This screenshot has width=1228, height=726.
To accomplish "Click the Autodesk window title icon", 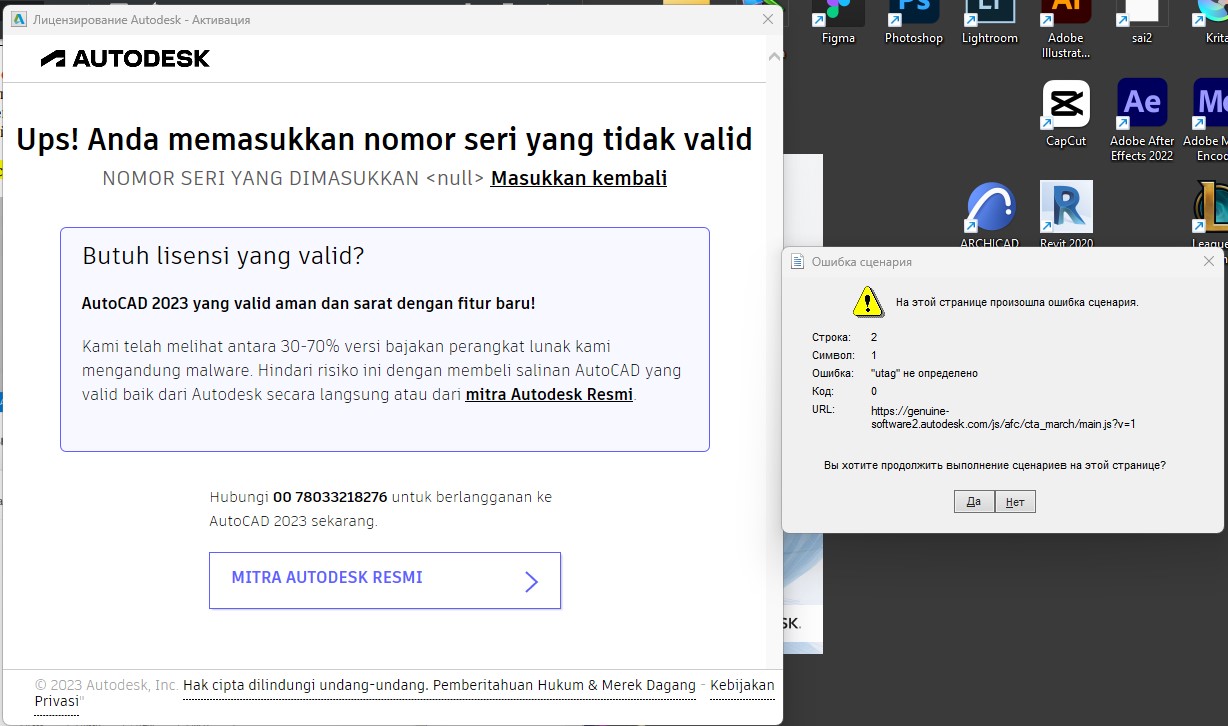I will tap(18, 19).
